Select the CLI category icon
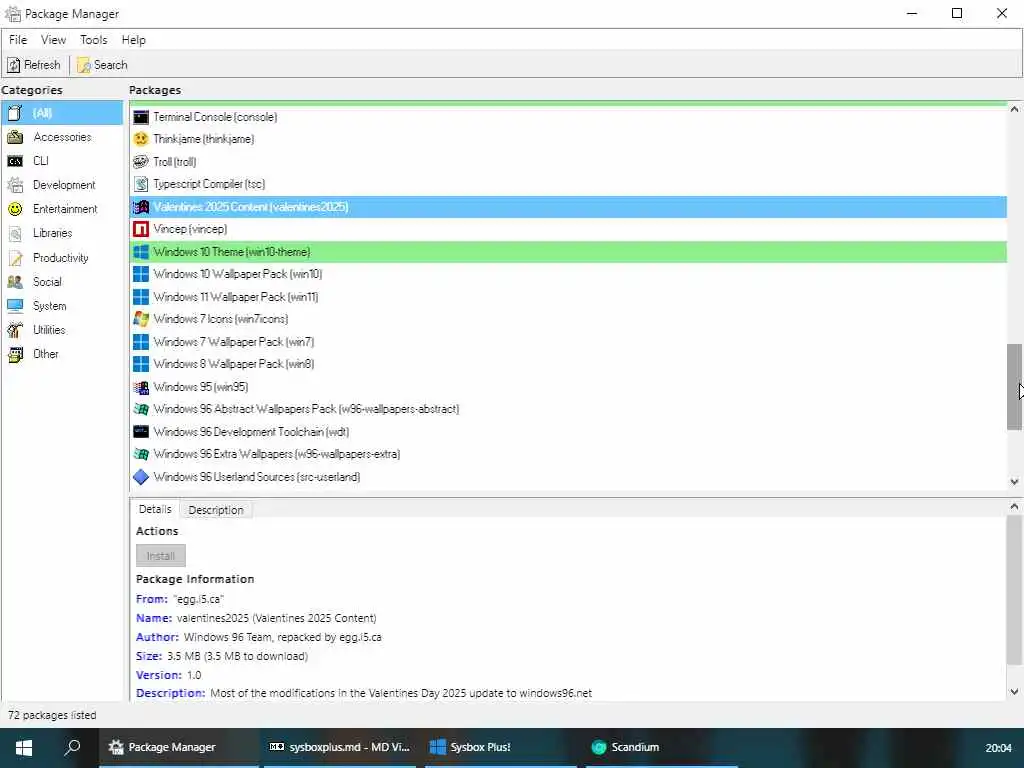 pos(15,161)
